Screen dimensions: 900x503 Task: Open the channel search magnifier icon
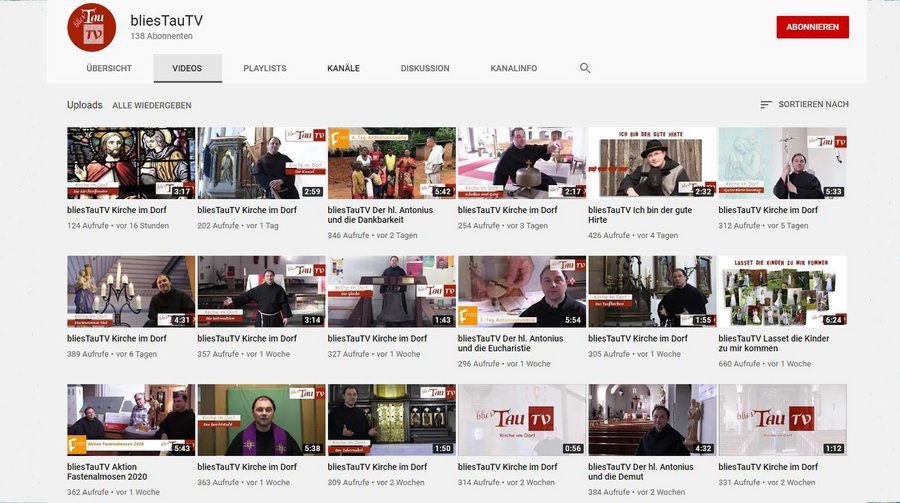585,68
